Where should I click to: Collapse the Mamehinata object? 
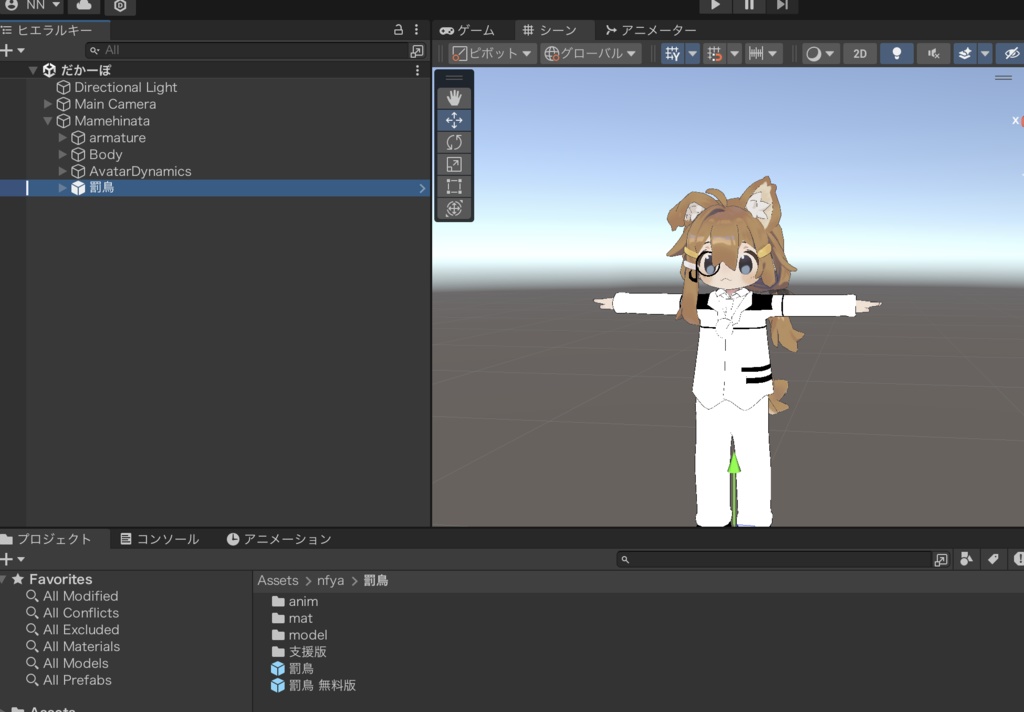pyautogui.click(x=48, y=121)
